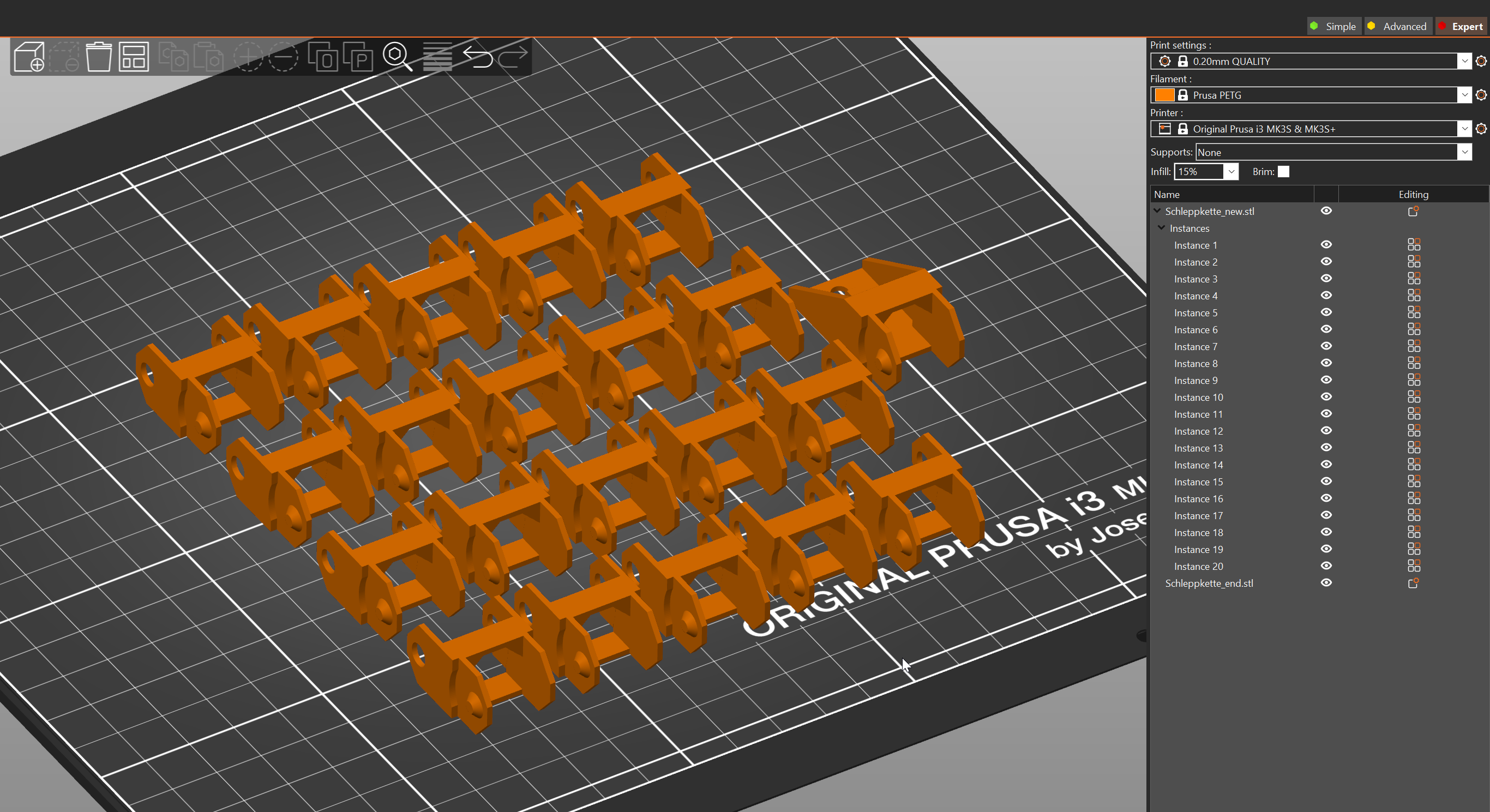Click the Split to objects icon
Viewport: 1490px width, 812px height.
point(323,57)
